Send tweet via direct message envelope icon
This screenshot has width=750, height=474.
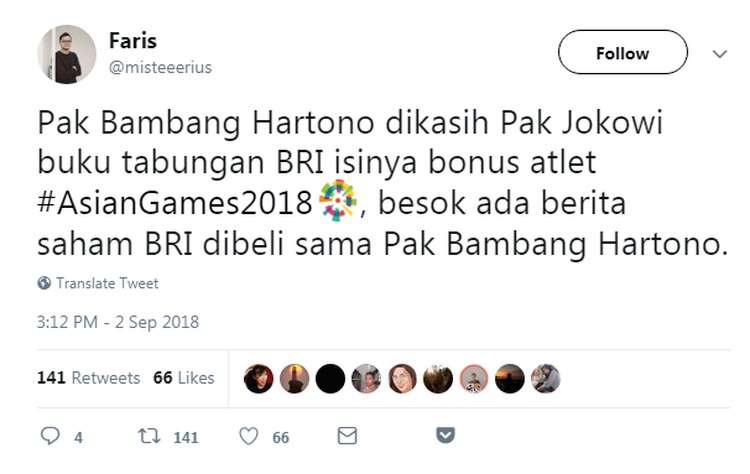pyautogui.click(x=347, y=436)
